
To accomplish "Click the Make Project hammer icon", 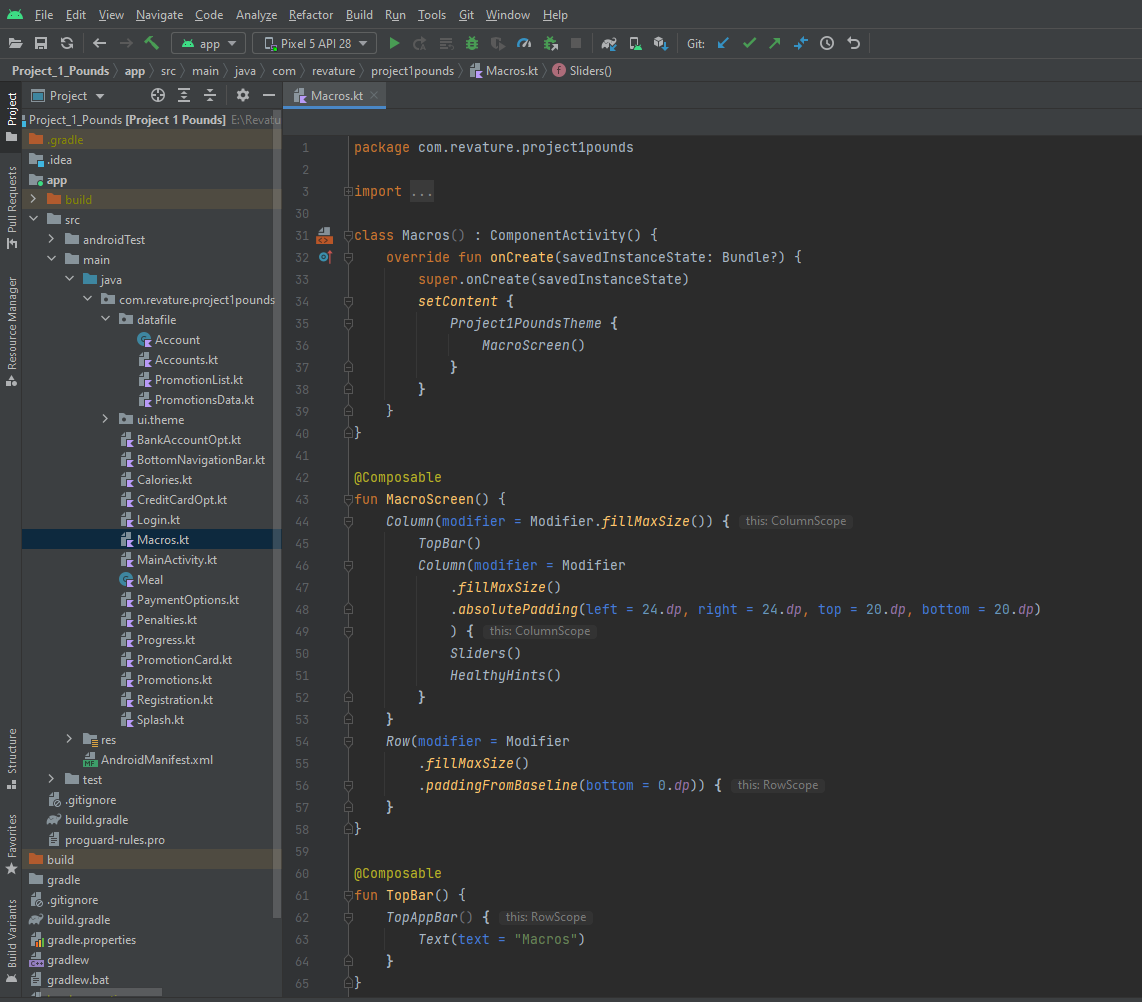I will pyautogui.click(x=151, y=44).
